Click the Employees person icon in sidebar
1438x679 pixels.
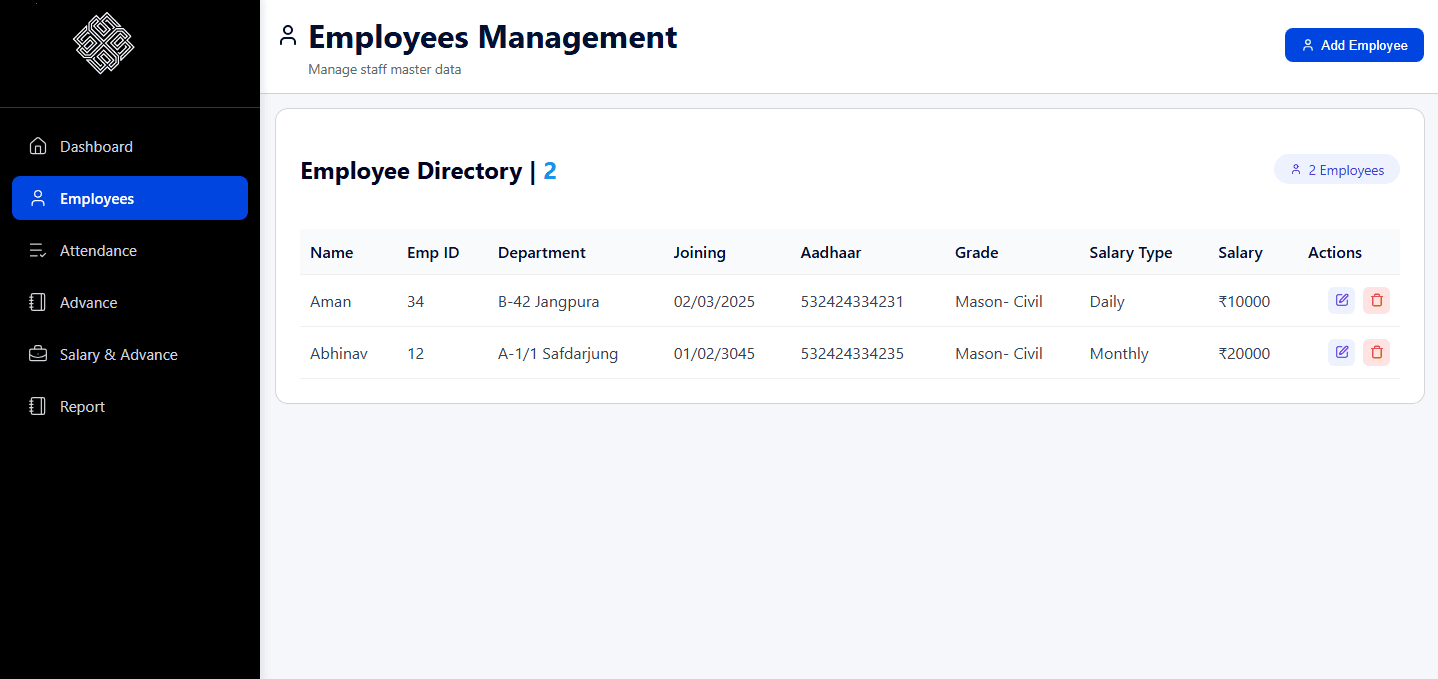(x=37, y=198)
